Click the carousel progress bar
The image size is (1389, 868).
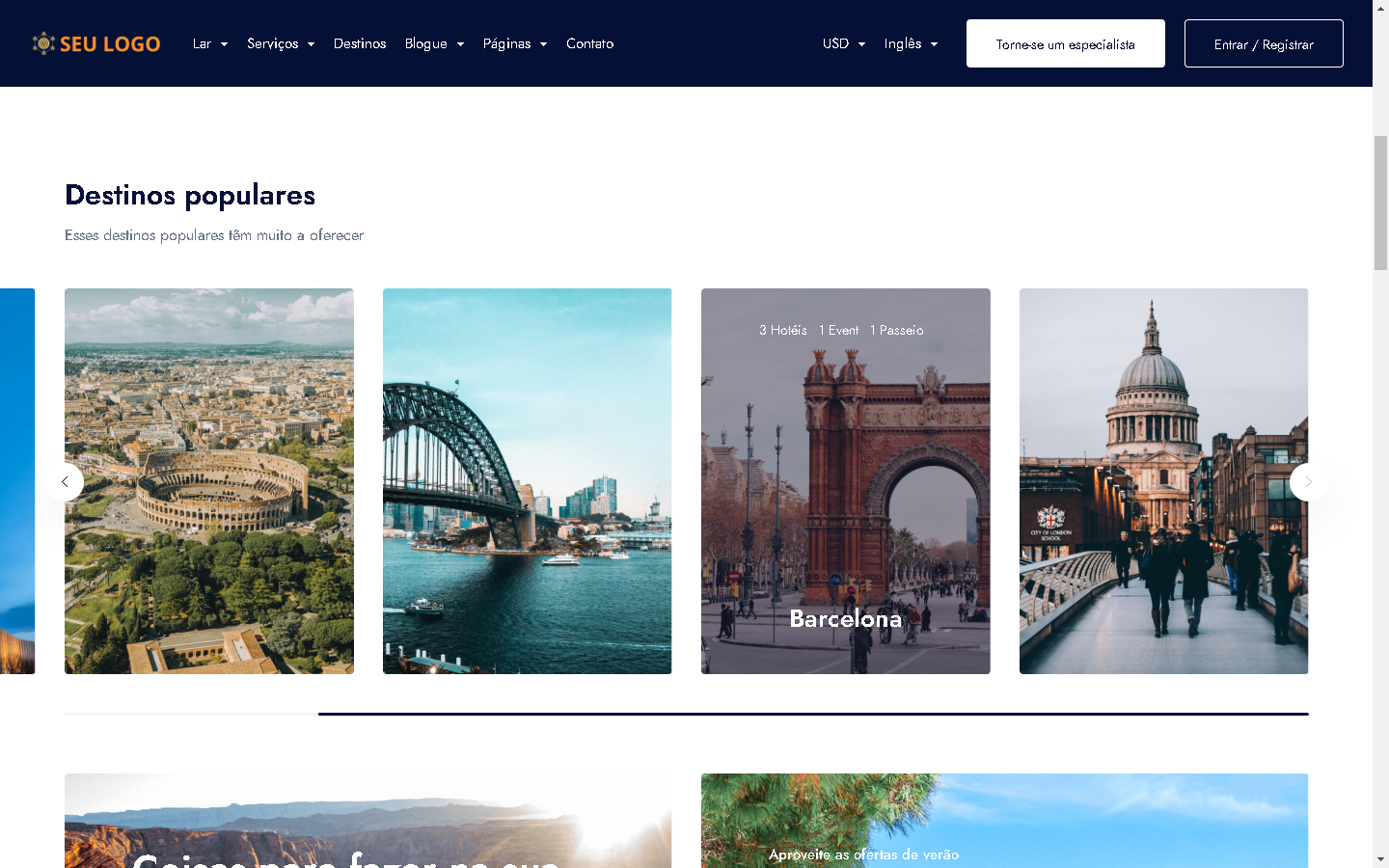pos(686,714)
